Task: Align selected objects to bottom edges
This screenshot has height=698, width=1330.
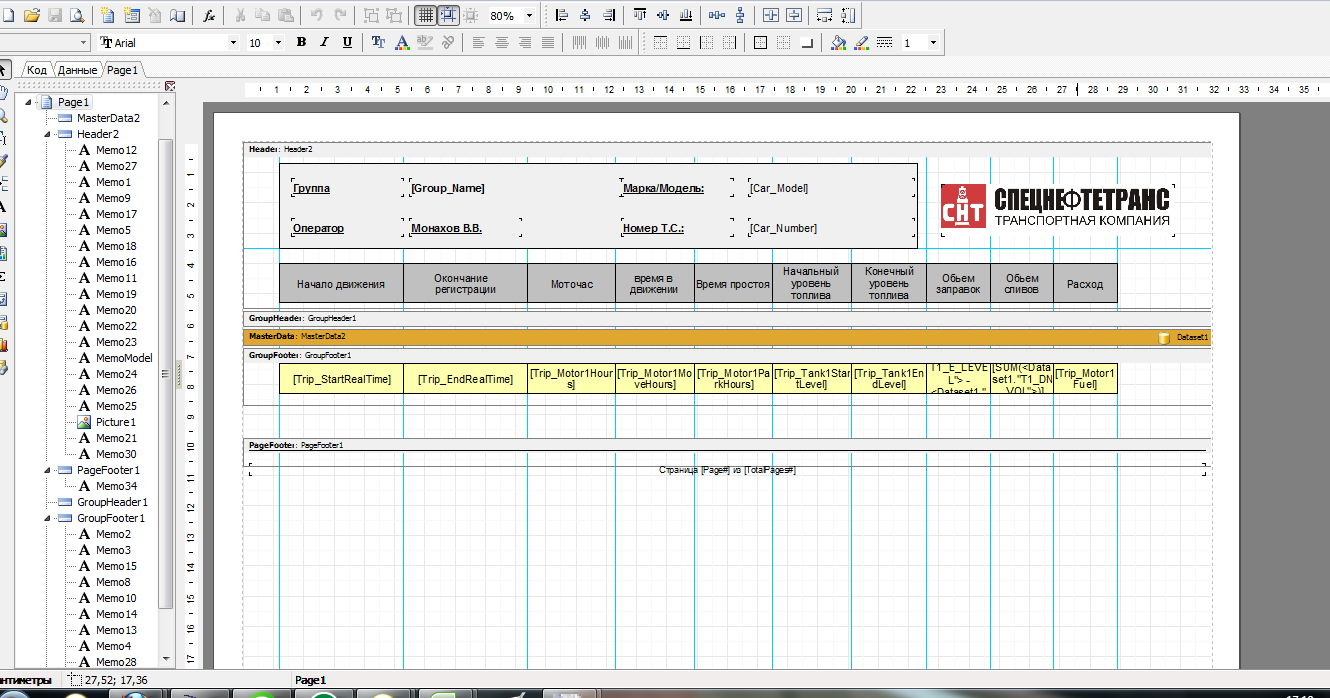Action: click(687, 16)
